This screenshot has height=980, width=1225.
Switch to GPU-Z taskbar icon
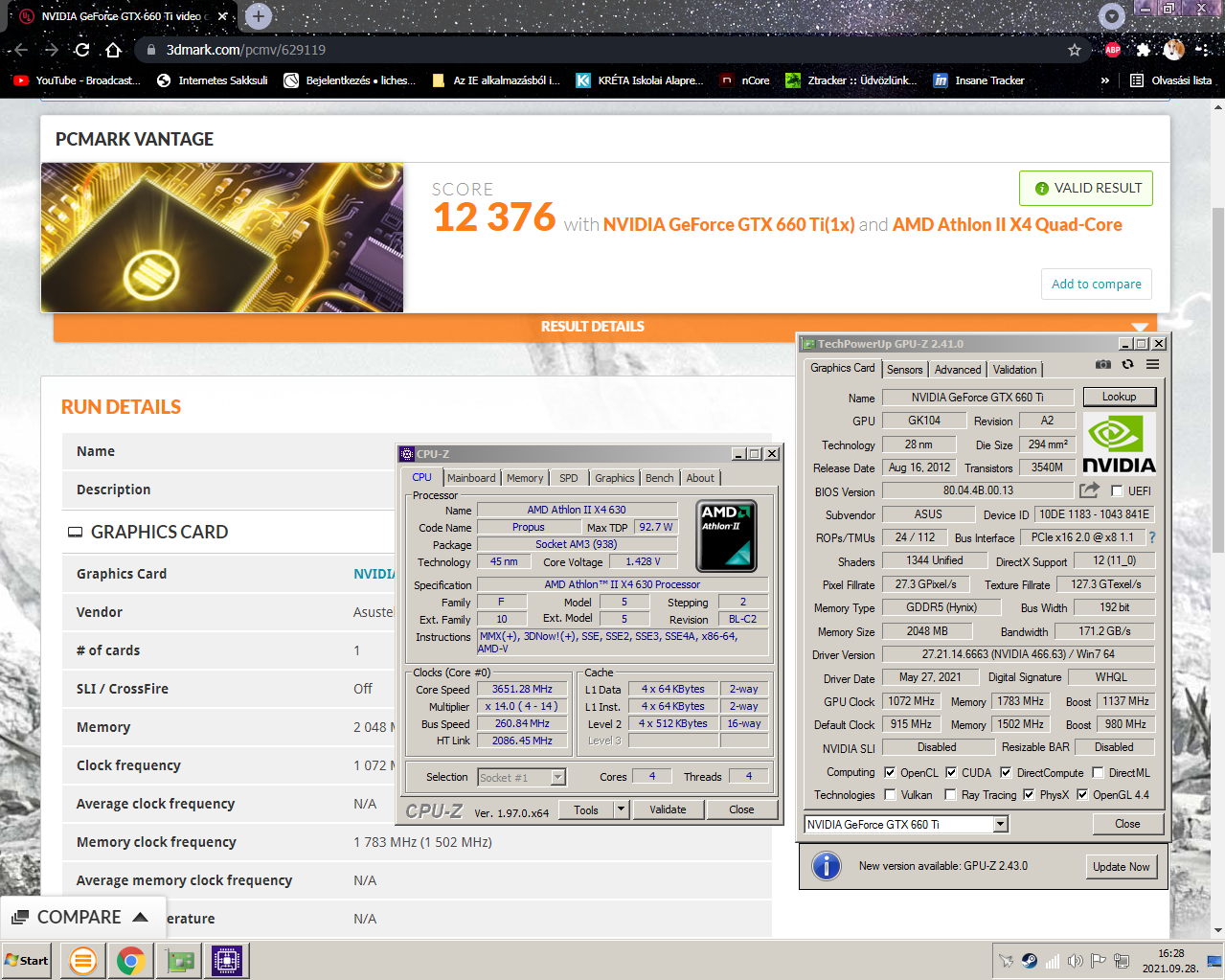click(x=179, y=961)
